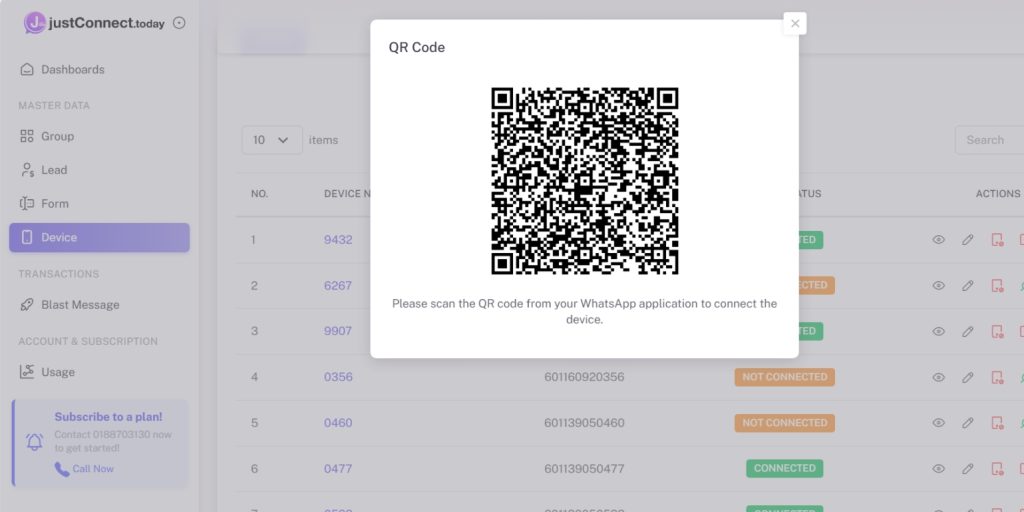Image resolution: width=1024 pixels, height=512 pixels.
Task: Click the Usage chart icon
Action: pyautogui.click(x=27, y=372)
